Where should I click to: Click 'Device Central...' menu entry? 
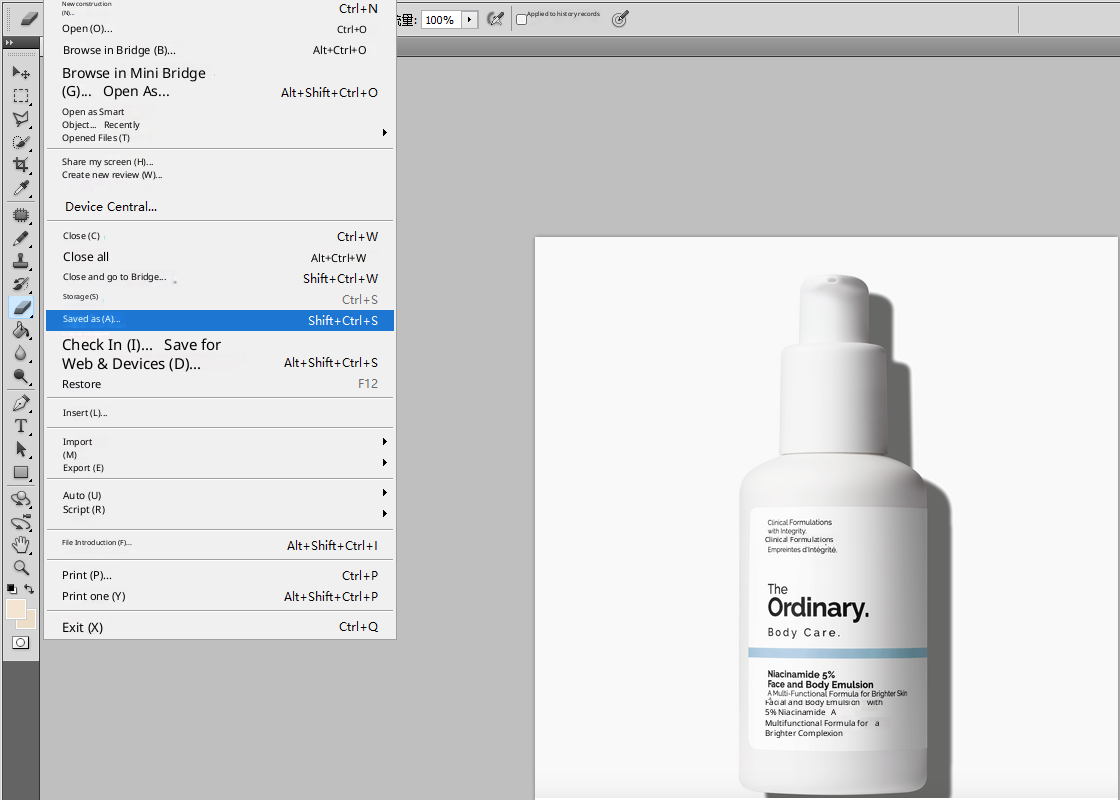[x=111, y=207]
